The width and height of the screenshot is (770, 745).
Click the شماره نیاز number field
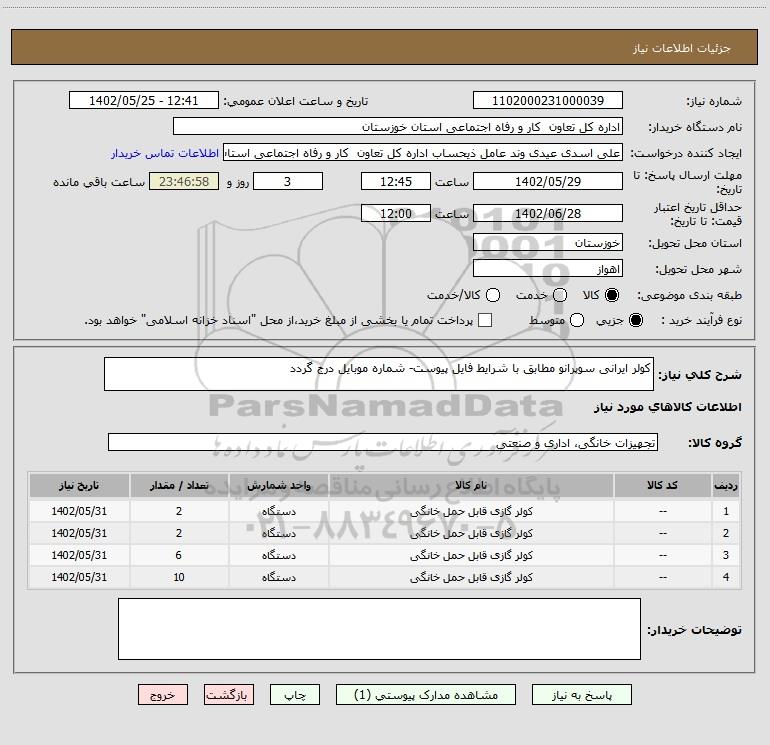(548, 101)
